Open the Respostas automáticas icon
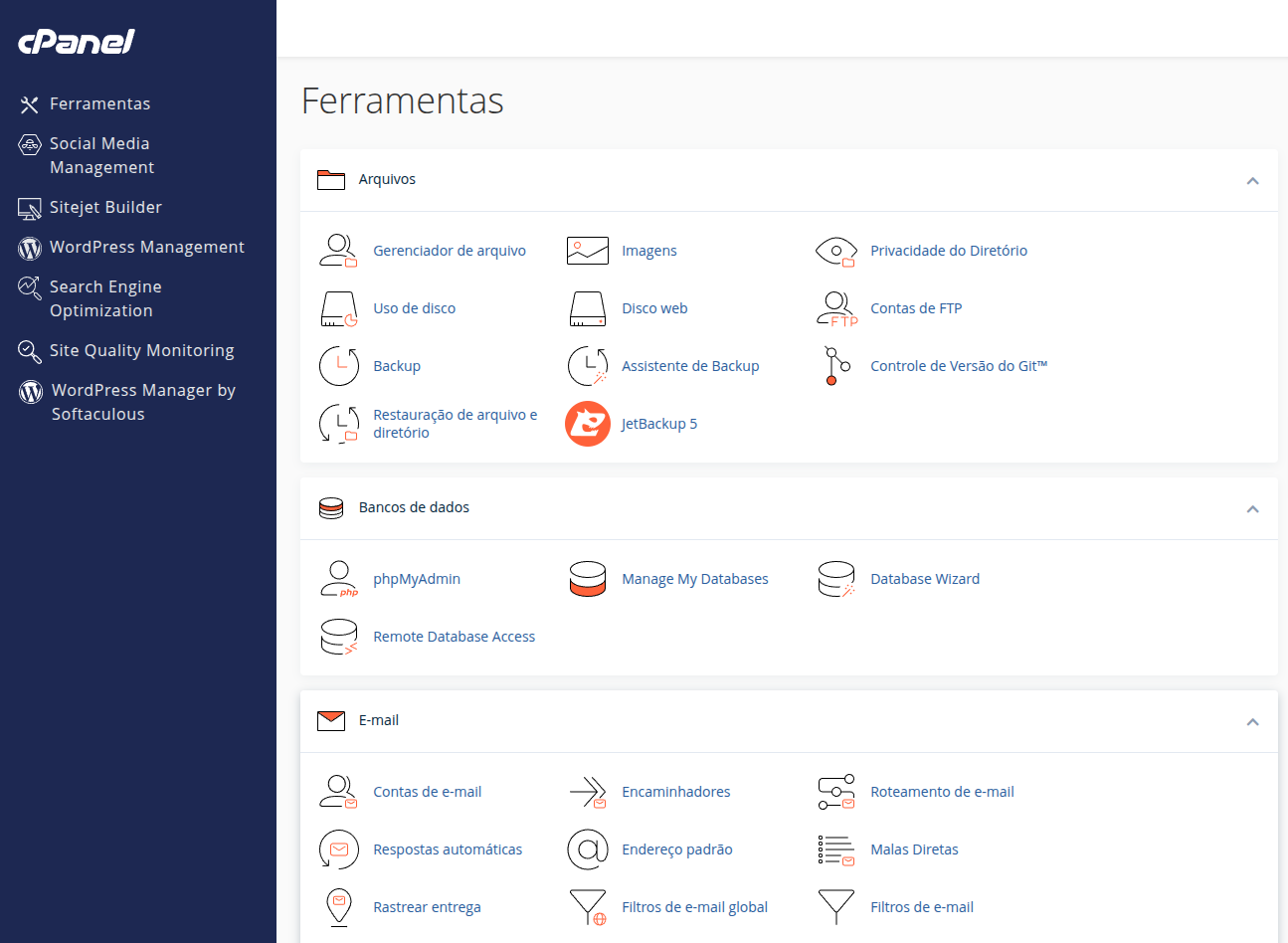This screenshot has height=943, width=1288. (338, 849)
